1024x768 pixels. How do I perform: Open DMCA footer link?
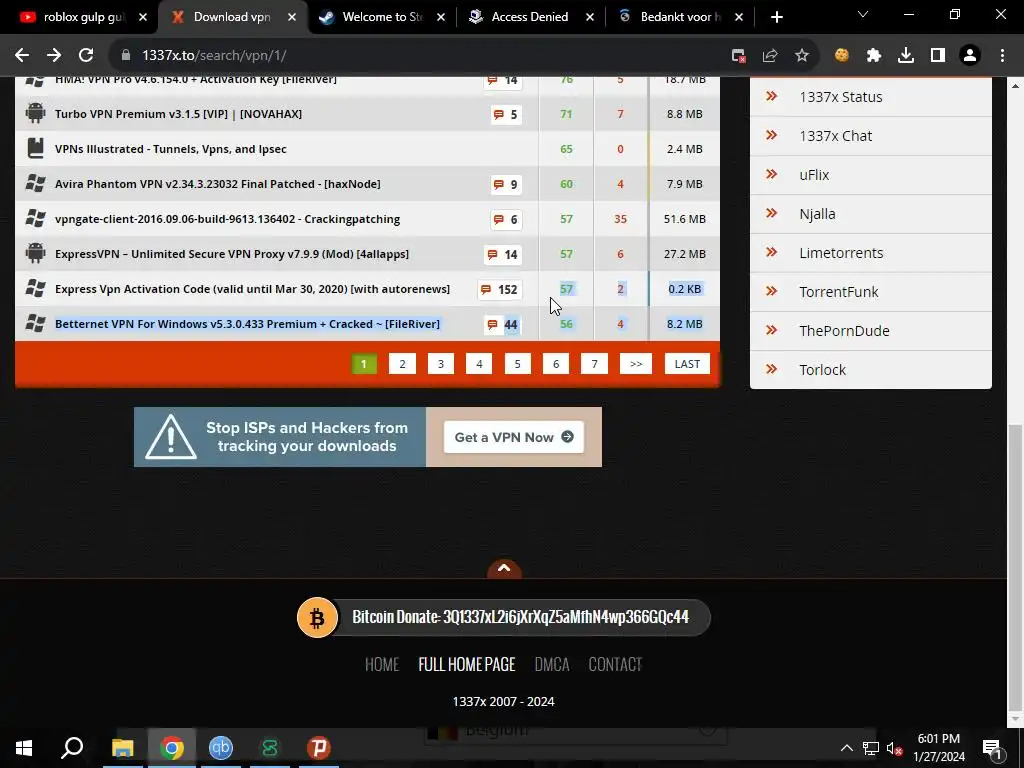(x=552, y=664)
